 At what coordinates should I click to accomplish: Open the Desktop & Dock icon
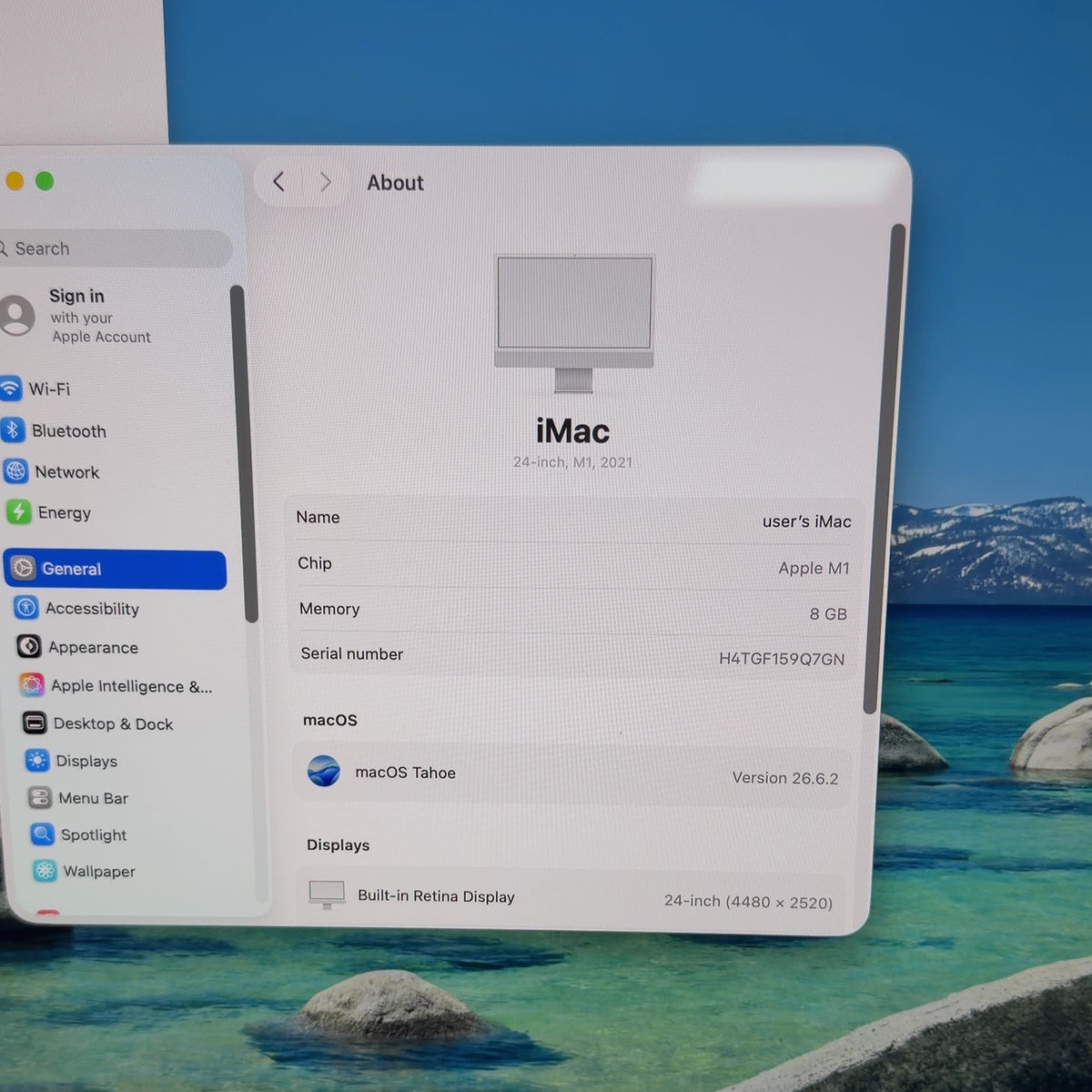pyautogui.click(x=35, y=723)
